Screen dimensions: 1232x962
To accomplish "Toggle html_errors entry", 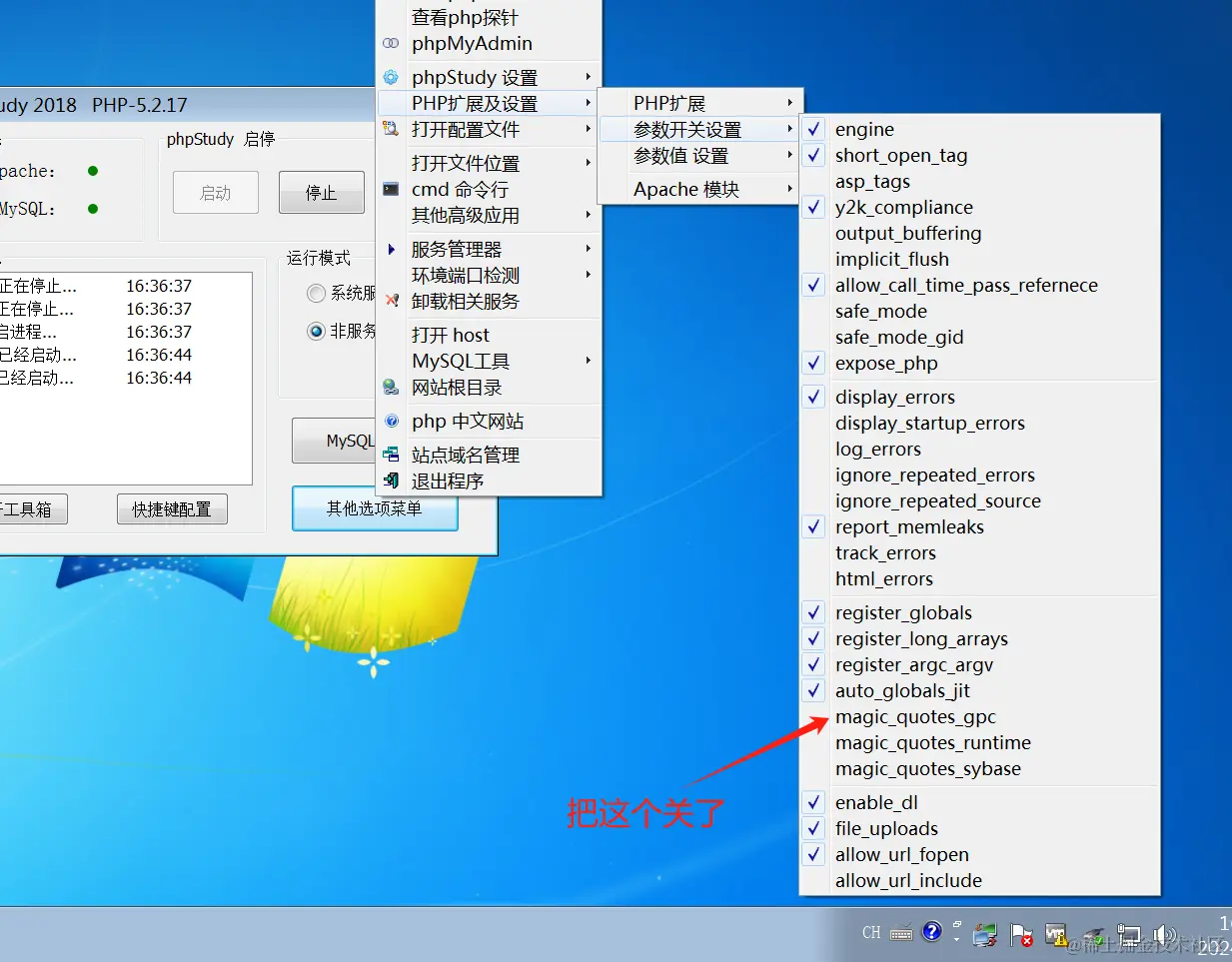I will pos(980,578).
